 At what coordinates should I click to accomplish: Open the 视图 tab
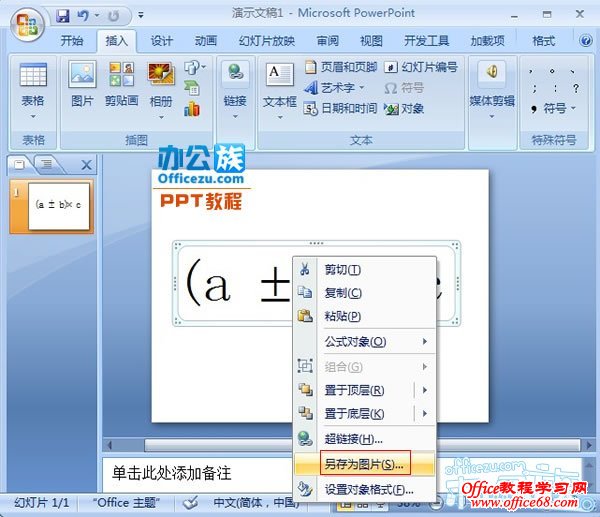coord(371,40)
